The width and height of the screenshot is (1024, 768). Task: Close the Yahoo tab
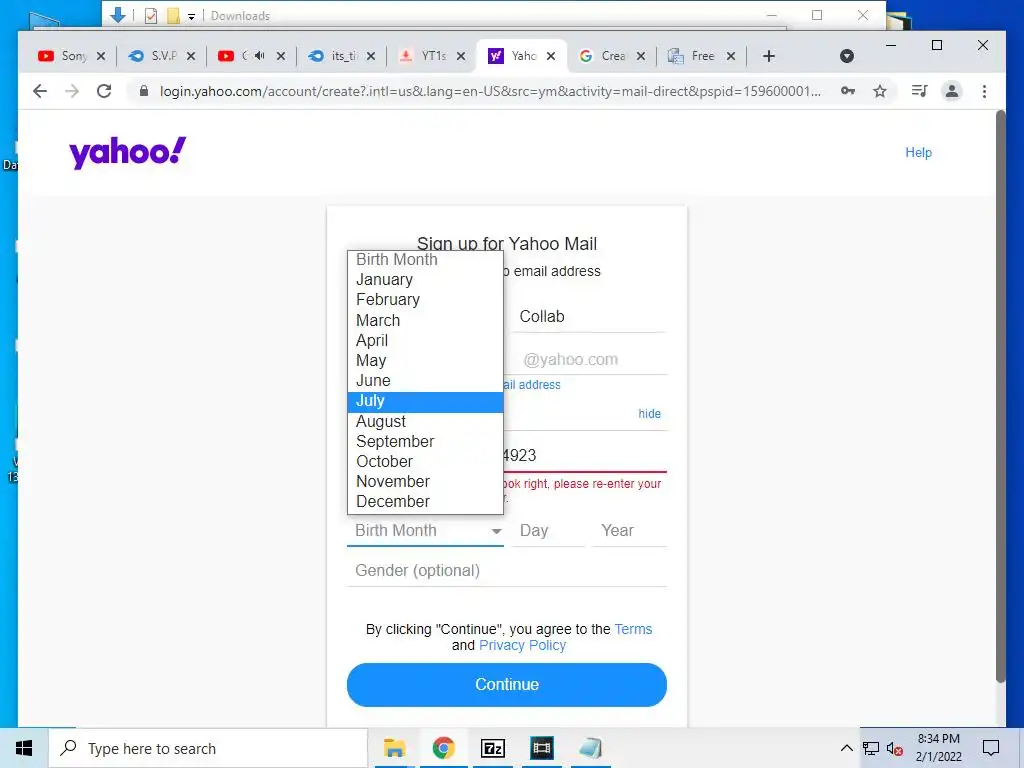[x=551, y=56]
